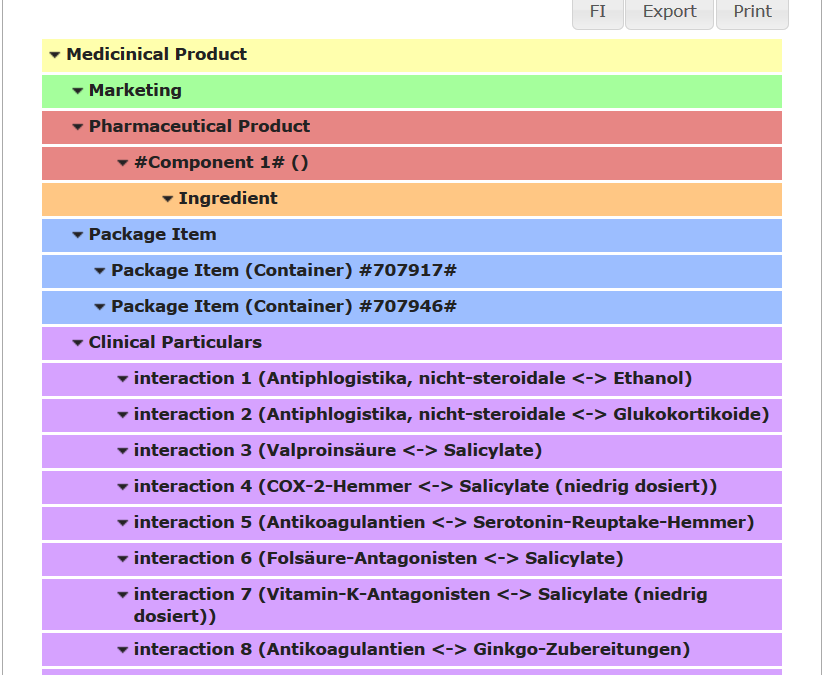822x675 pixels.
Task: Expand the interaction 5 arrow
Action: click(123, 523)
